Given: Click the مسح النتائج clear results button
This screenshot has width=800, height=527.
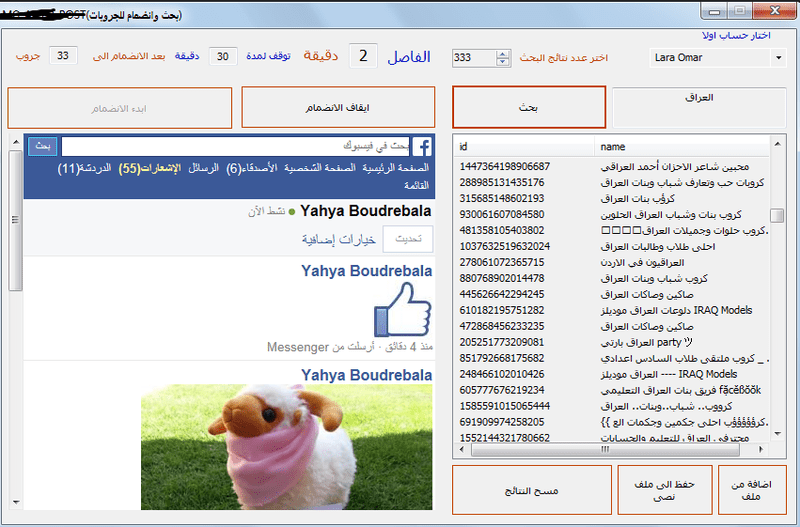Looking at the screenshot, I should point(529,491).
